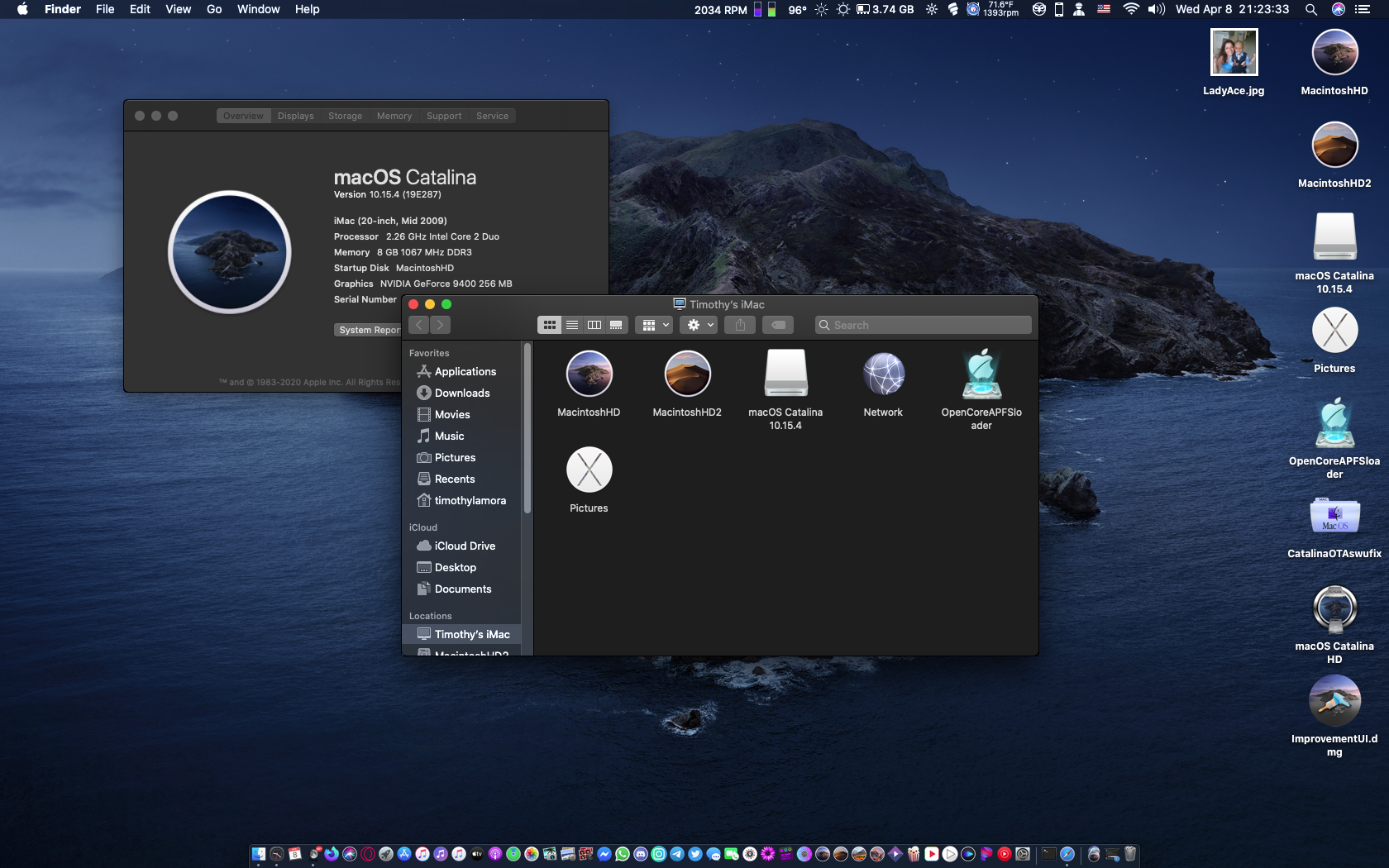Switch to Memory tab in About This Mac
The width and height of the screenshot is (1389, 868).
click(x=394, y=116)
